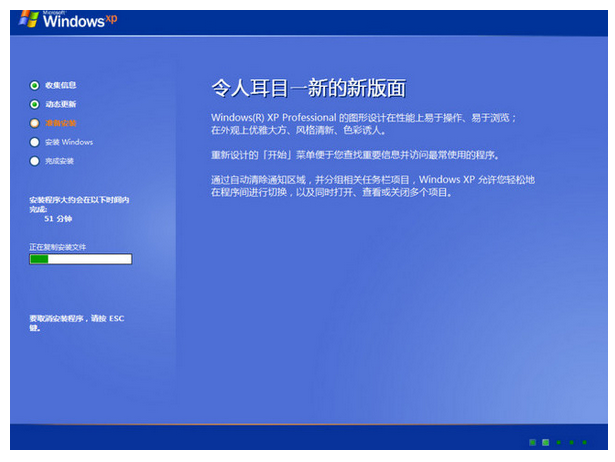Click the Windows XP logo flag
This screenshot has height=462, width=615.
29,19
